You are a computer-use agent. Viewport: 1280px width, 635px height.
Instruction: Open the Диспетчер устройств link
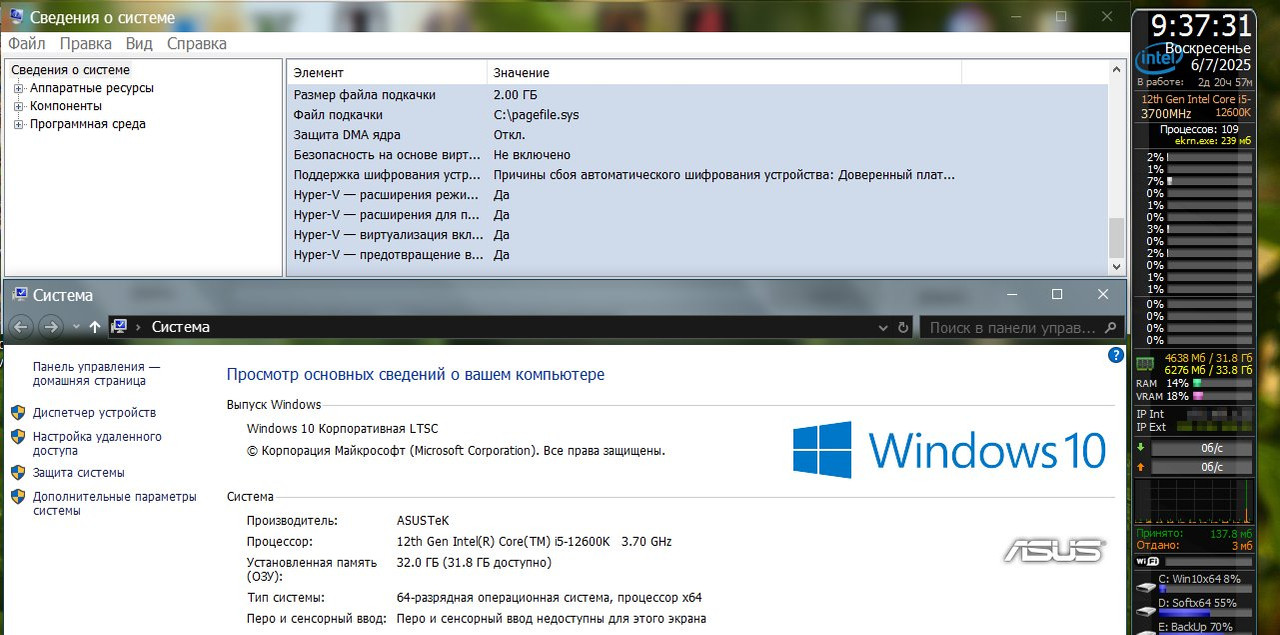point(94,412)
